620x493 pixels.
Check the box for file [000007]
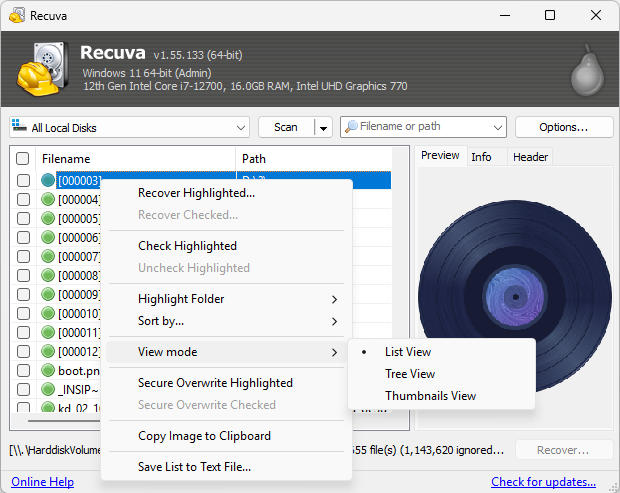23,257
